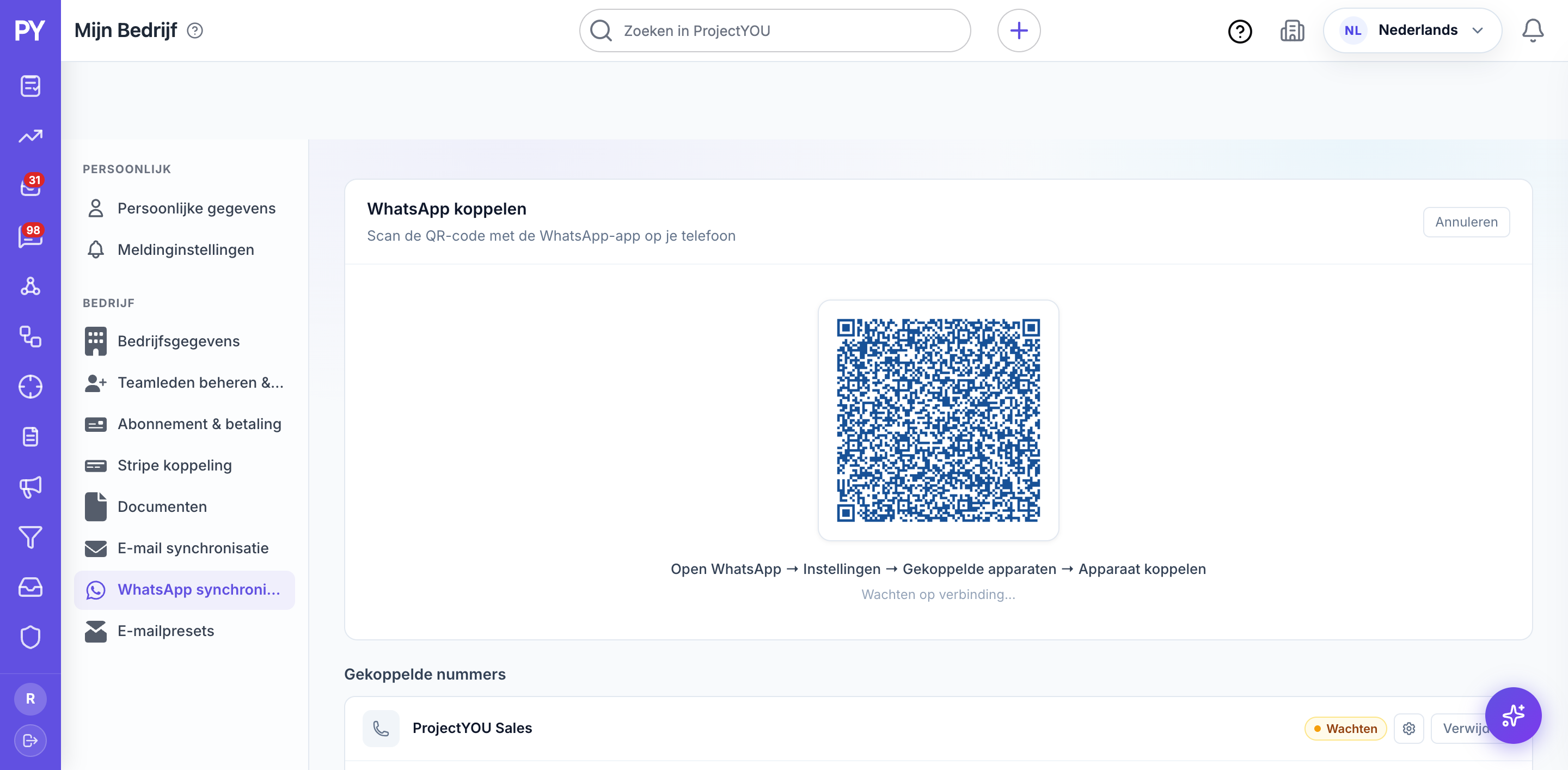Click the phone icon beside ProjectYOU Sales
The width and height of the screenshot is (1568, 770).
tap(381, 728)
